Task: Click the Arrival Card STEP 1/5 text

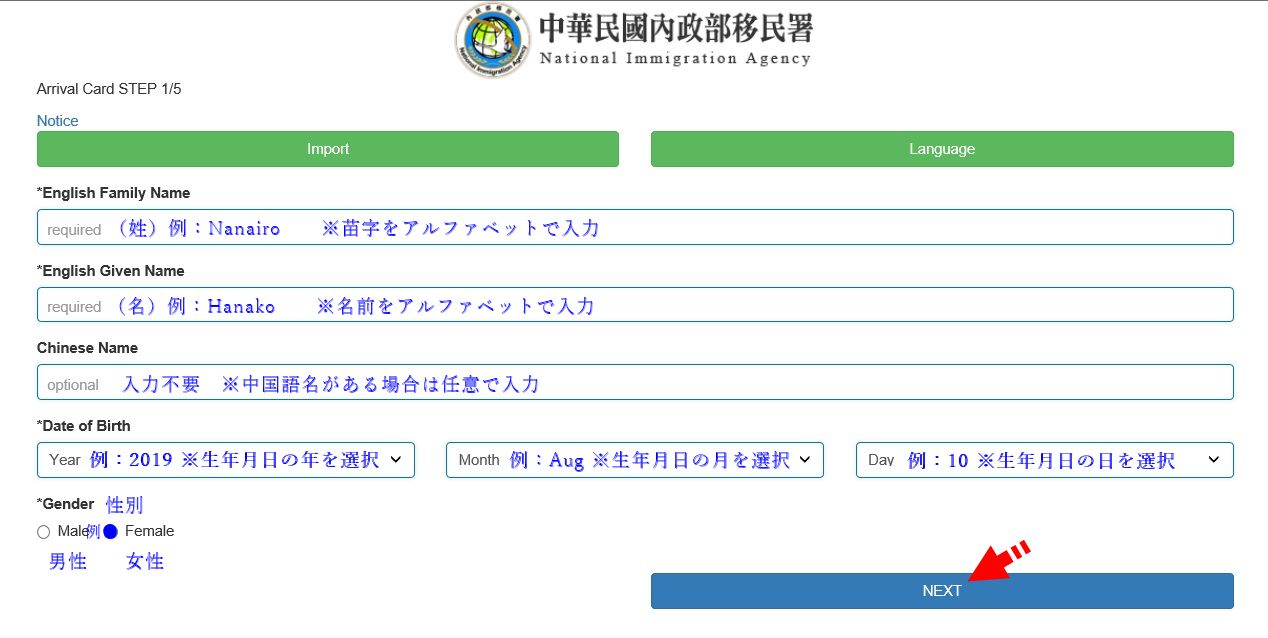Action: click(109, 89)
